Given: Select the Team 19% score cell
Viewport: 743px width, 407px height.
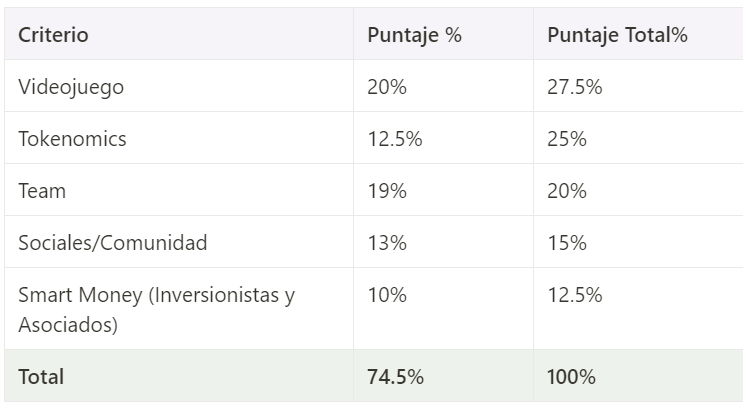Looking at the screenshot, I should [x=386, y=191].
